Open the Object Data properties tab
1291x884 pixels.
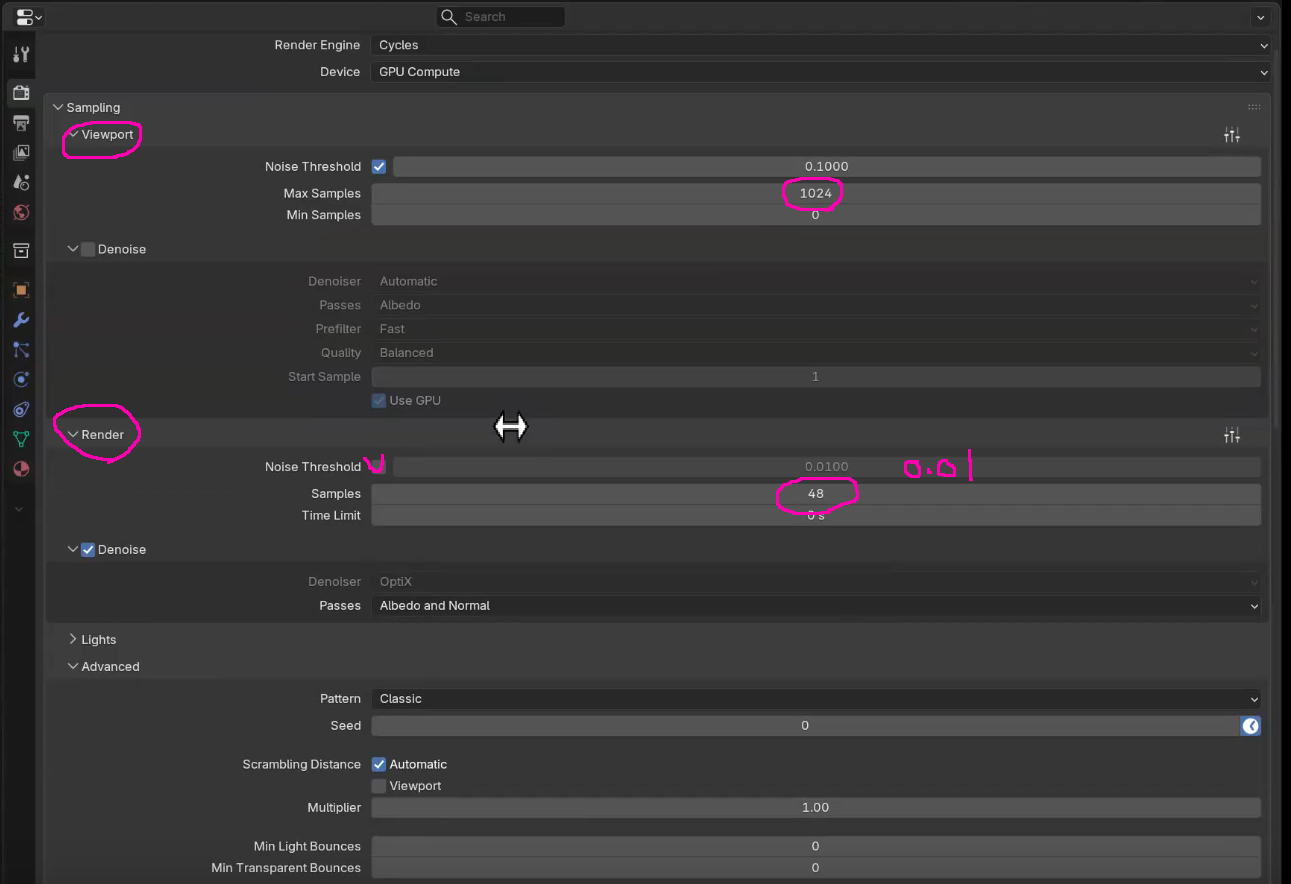click(x=20, y=439)
